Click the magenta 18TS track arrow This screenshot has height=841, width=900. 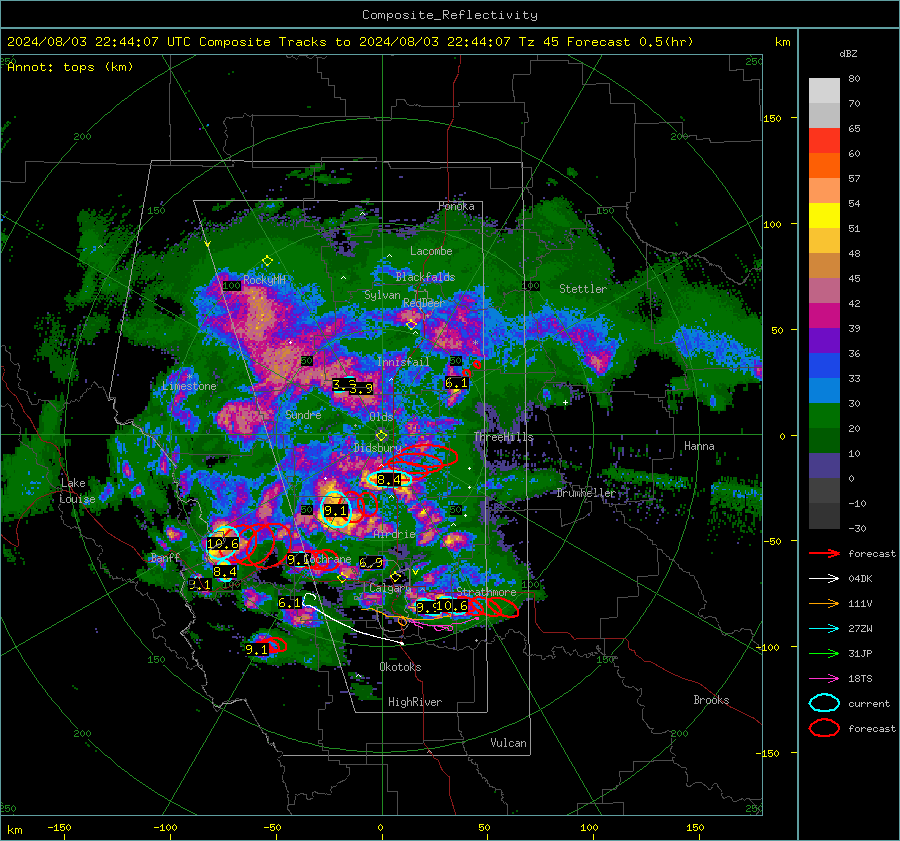point(824,679)
